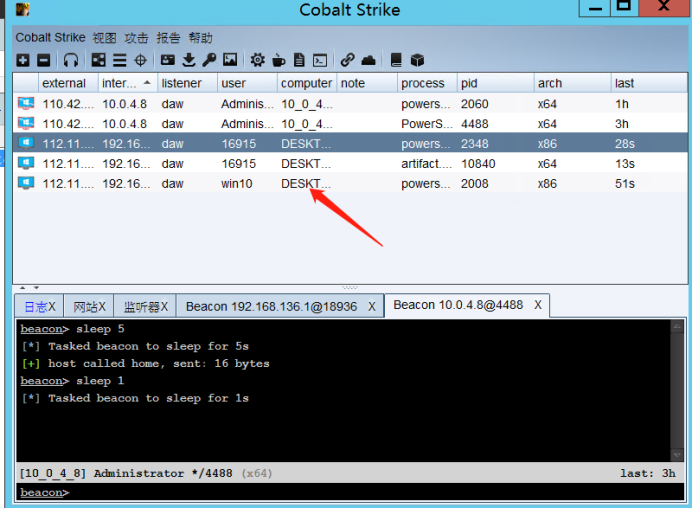Switch to Pivot Graph view icon

[98, 60]
